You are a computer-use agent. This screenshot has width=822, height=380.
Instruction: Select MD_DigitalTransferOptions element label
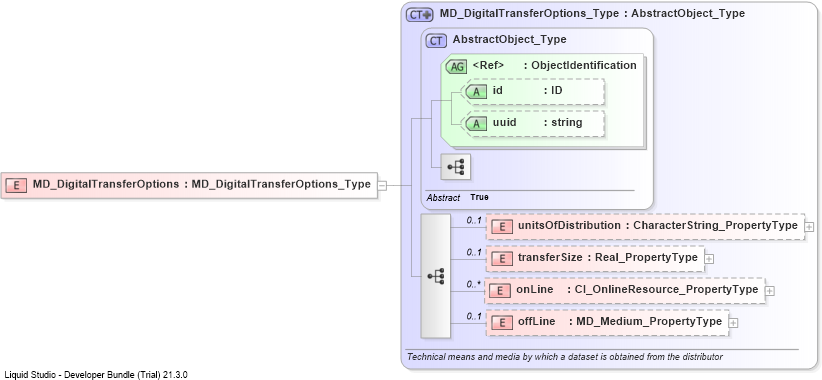coord(201,184)
